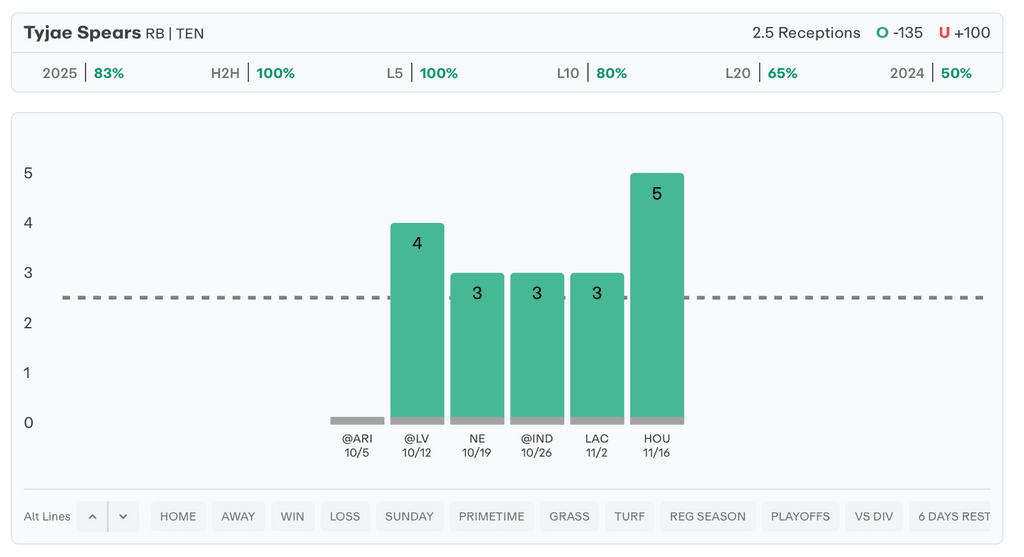Enable the LOSS filter
Screen dimensions: 1024x557
tap(345, 516)
